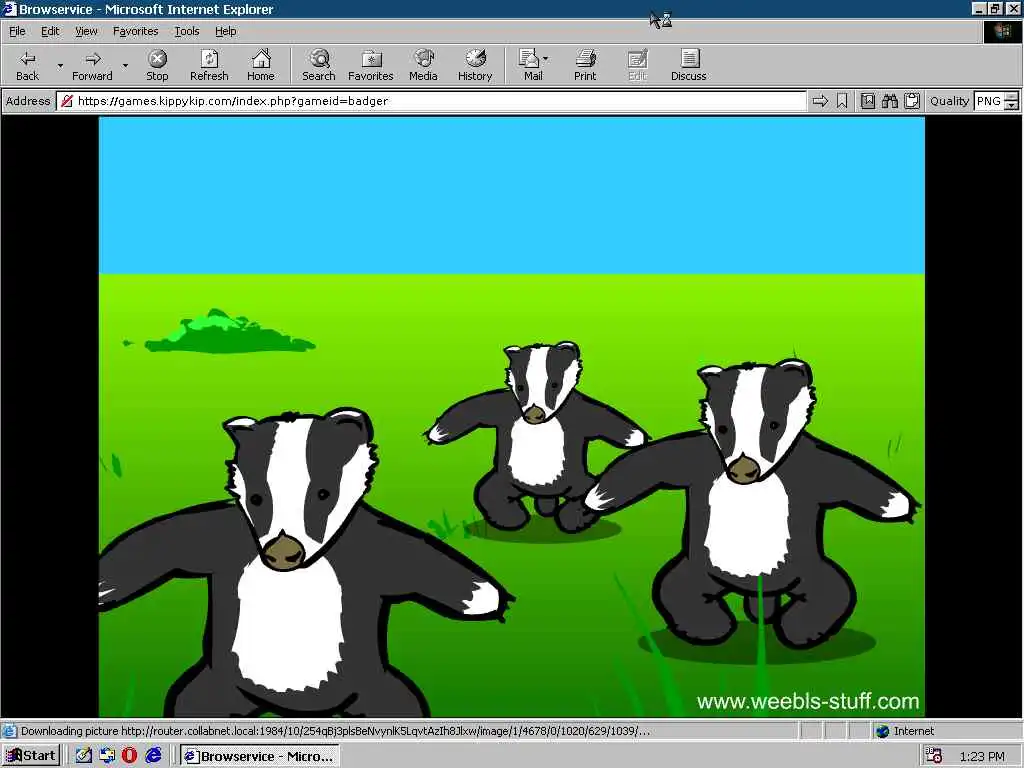Image resolution: width=1024 pixels, height=768 pixels.
Task: Stop the page loading
Action: coord(157,65)
